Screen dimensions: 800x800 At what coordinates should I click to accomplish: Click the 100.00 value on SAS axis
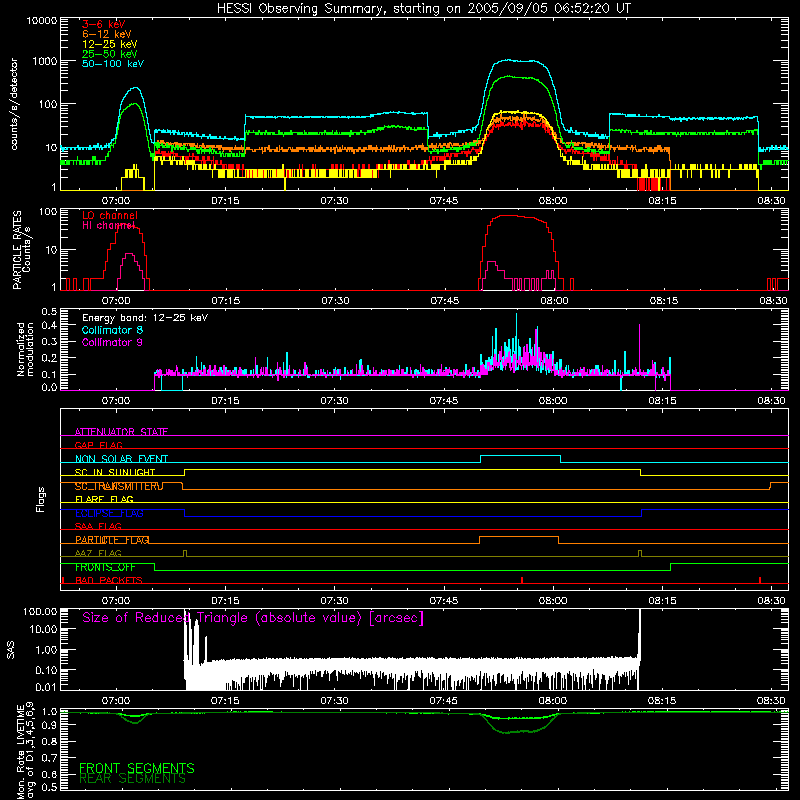[40, 611]
